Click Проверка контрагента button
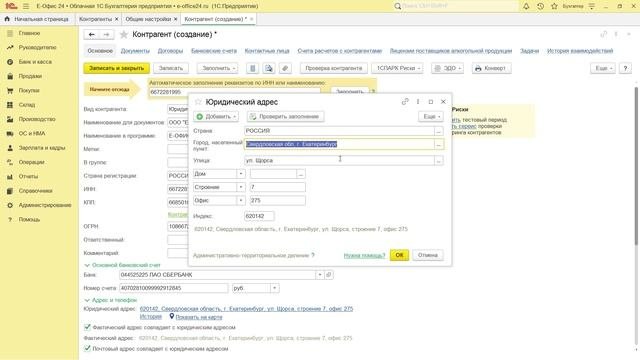Image resolution: width=640 pixels, height=360 pixels. pos(333,68)
